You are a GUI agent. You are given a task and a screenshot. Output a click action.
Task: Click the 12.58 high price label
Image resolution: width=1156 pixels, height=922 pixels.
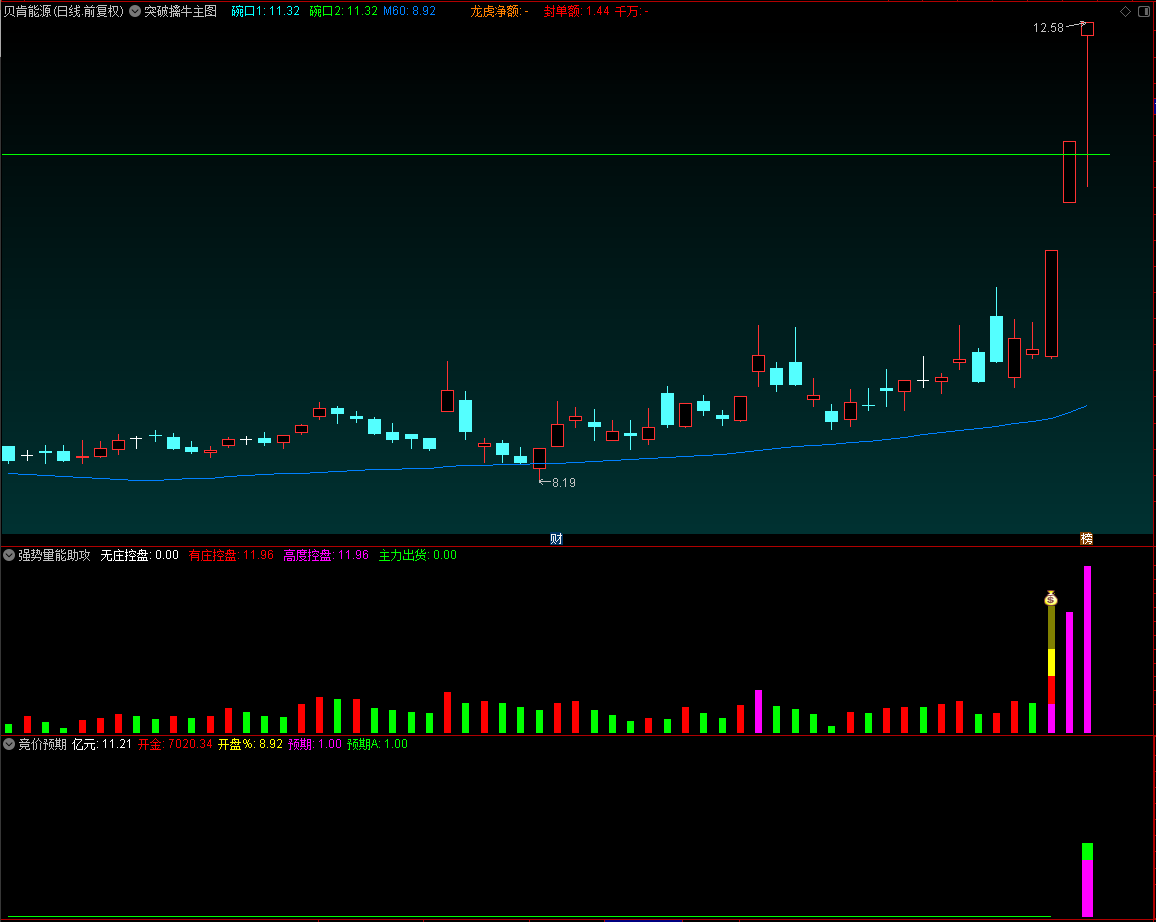1048,28
